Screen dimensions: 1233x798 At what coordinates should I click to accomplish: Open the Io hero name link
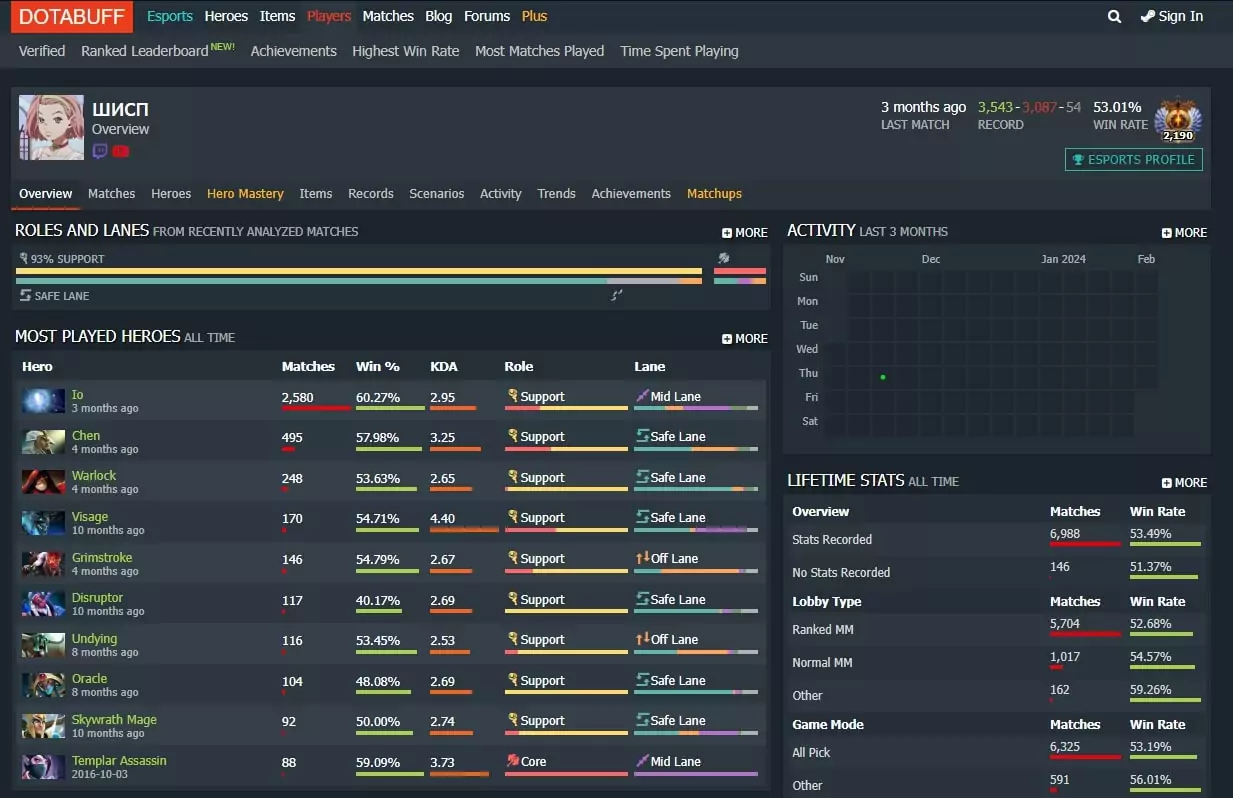pyautogui.click(x=78, y=395)
